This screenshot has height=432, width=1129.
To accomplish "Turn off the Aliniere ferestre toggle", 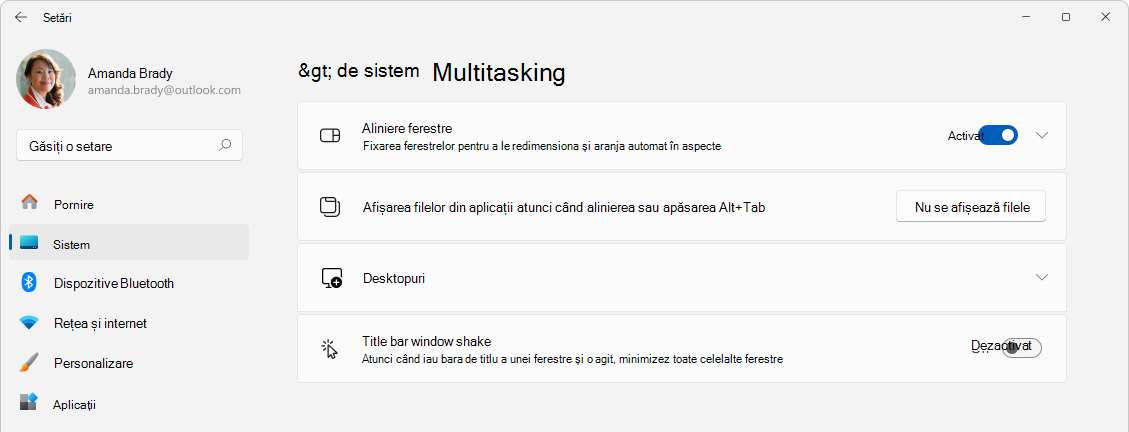I will (998, 135).
